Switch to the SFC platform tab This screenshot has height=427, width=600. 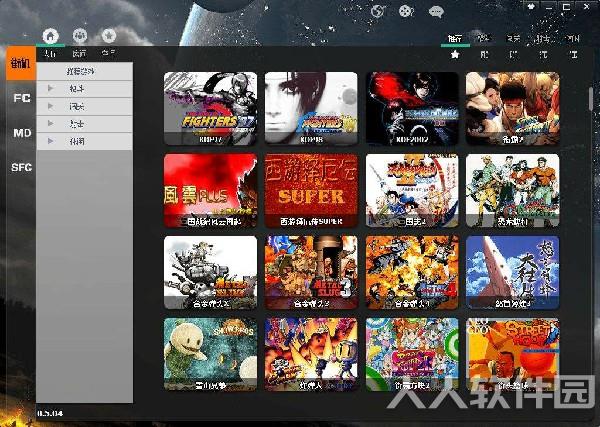coord(22,167)
